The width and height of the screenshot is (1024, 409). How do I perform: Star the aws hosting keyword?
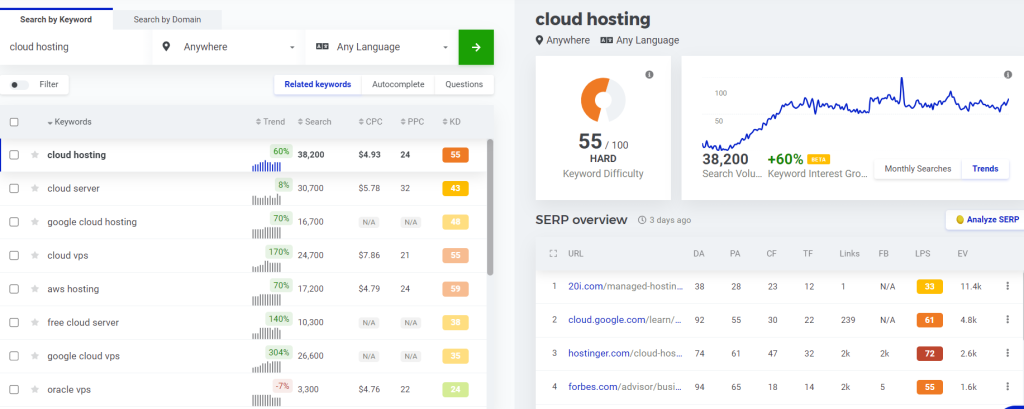click(35, 289)
